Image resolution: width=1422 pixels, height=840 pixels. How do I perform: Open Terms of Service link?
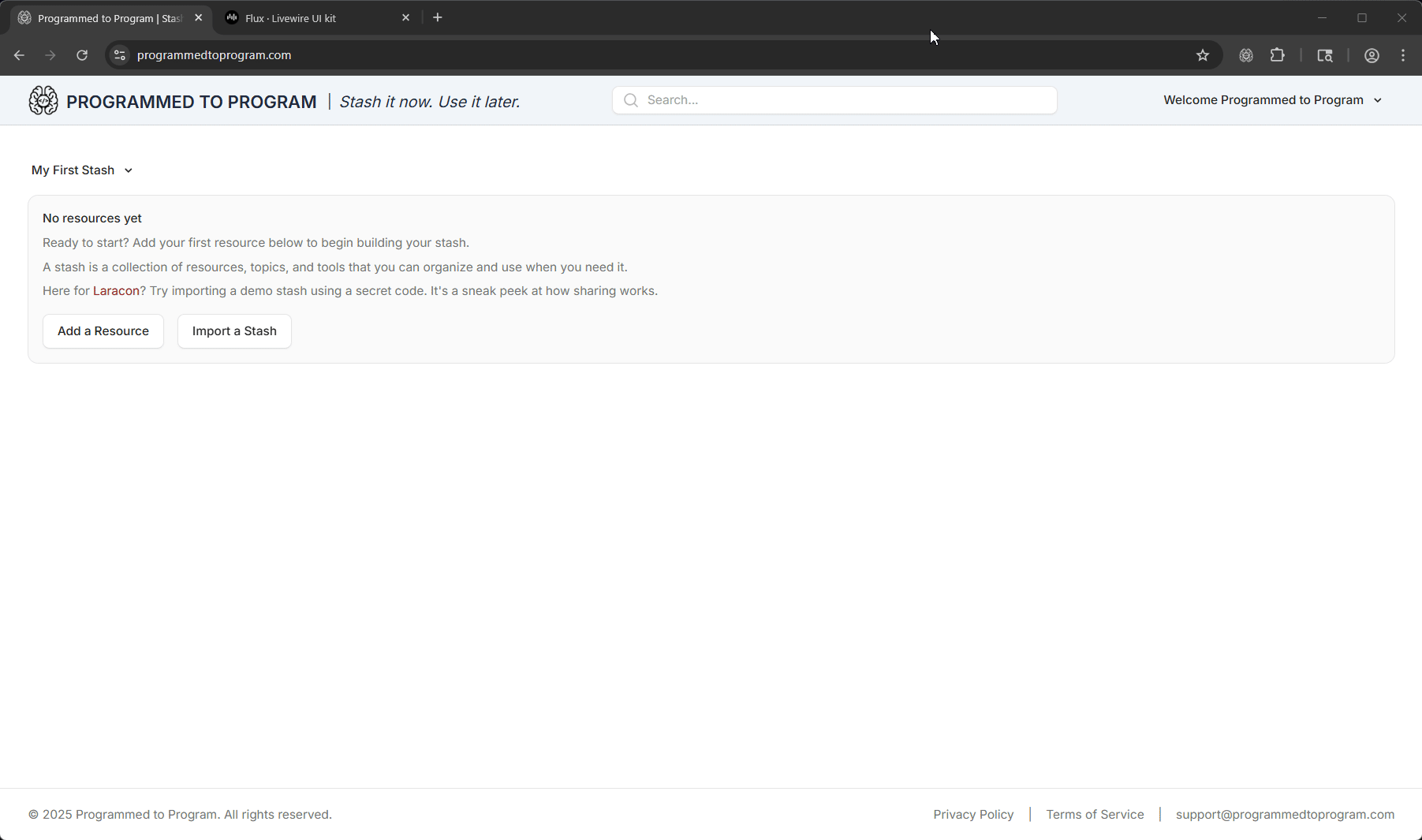pos(1095,815)
